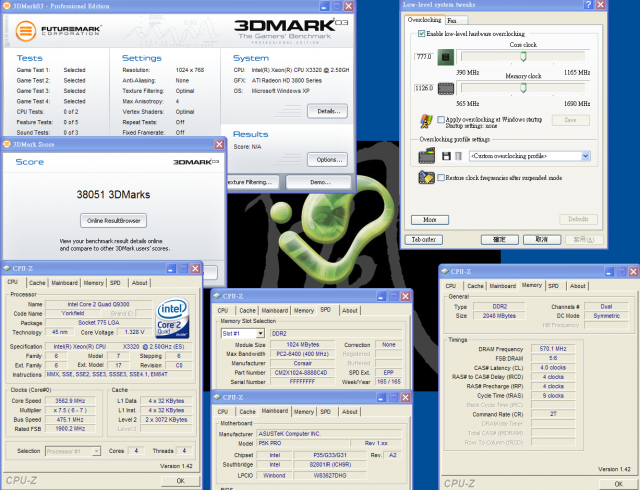Close the CPU-Z CPU window
The width and height of the screenshot is (640, 490).
[196, 269]
